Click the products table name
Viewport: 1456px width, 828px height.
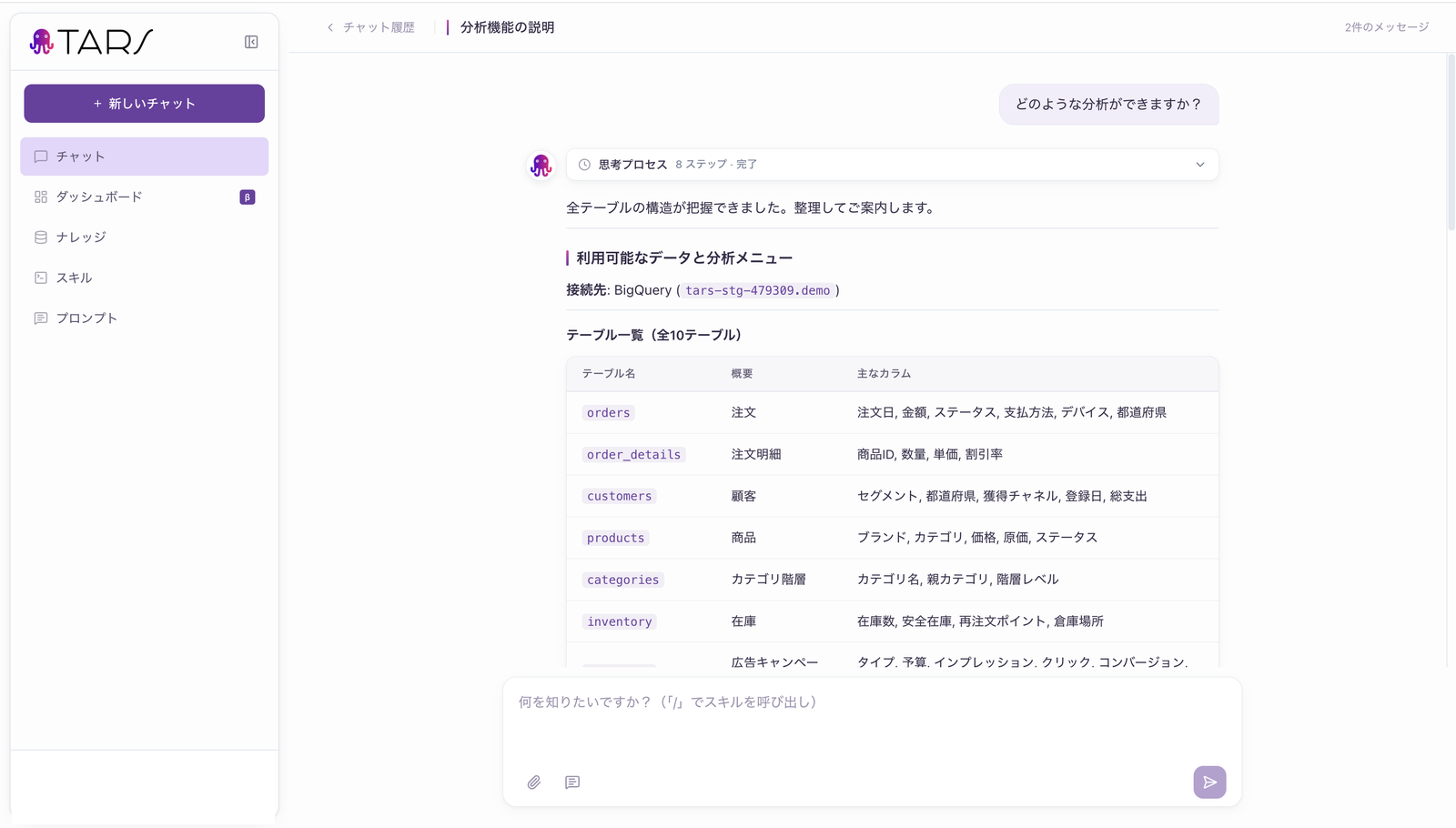tap(615, 539)
